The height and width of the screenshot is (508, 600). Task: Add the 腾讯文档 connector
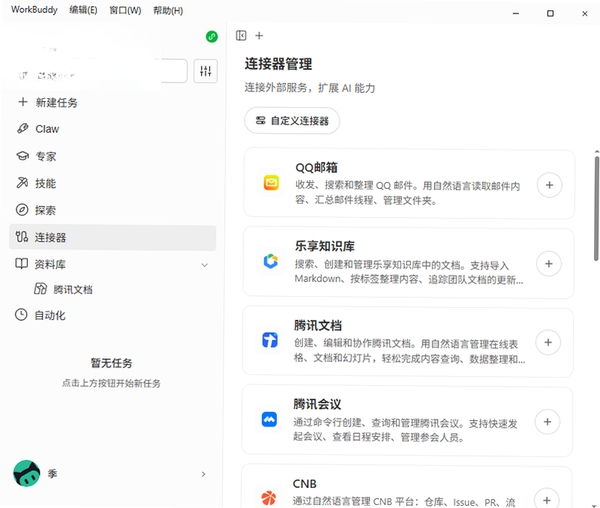tap(548, 342)
